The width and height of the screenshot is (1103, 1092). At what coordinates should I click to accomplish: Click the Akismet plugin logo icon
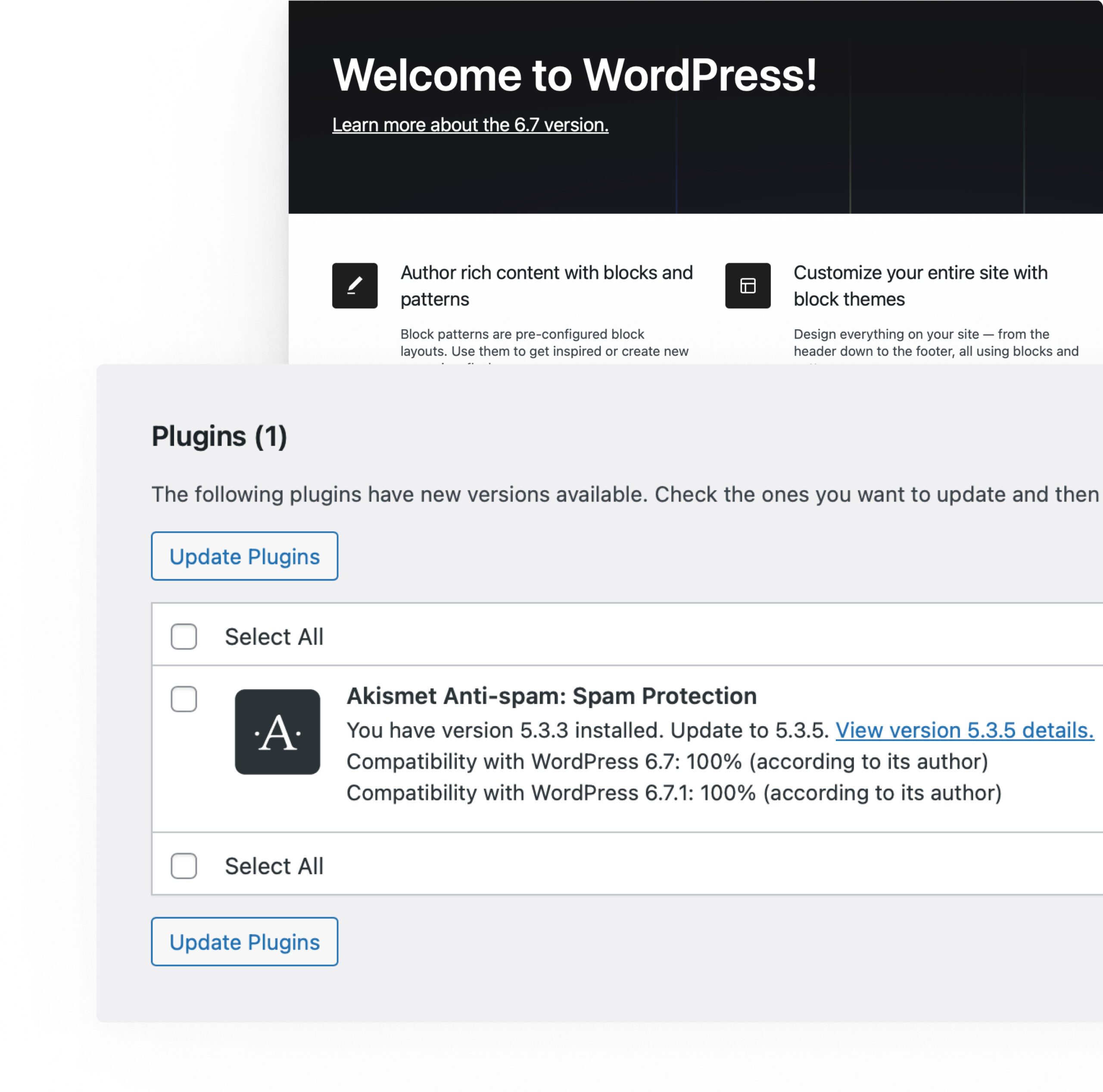pos(277,732)
